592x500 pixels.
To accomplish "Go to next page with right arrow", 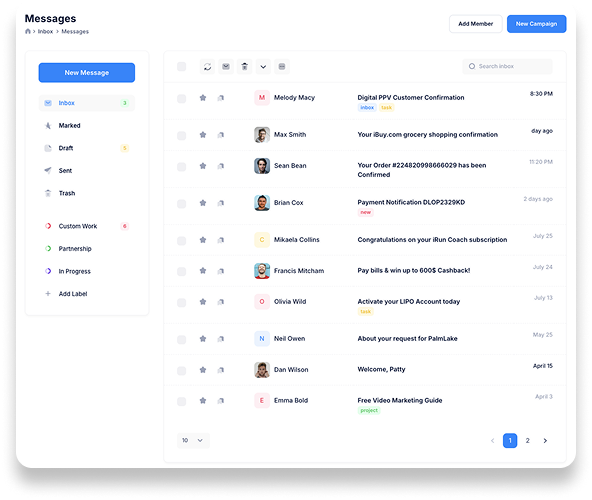I will click(545, 441).
